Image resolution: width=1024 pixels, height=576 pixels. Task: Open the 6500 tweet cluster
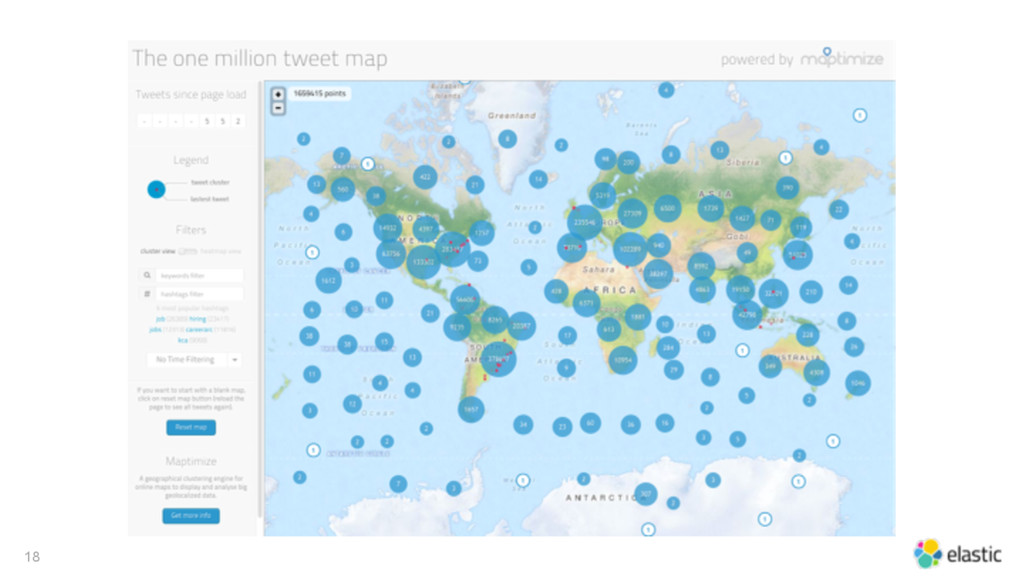point(667,208)
